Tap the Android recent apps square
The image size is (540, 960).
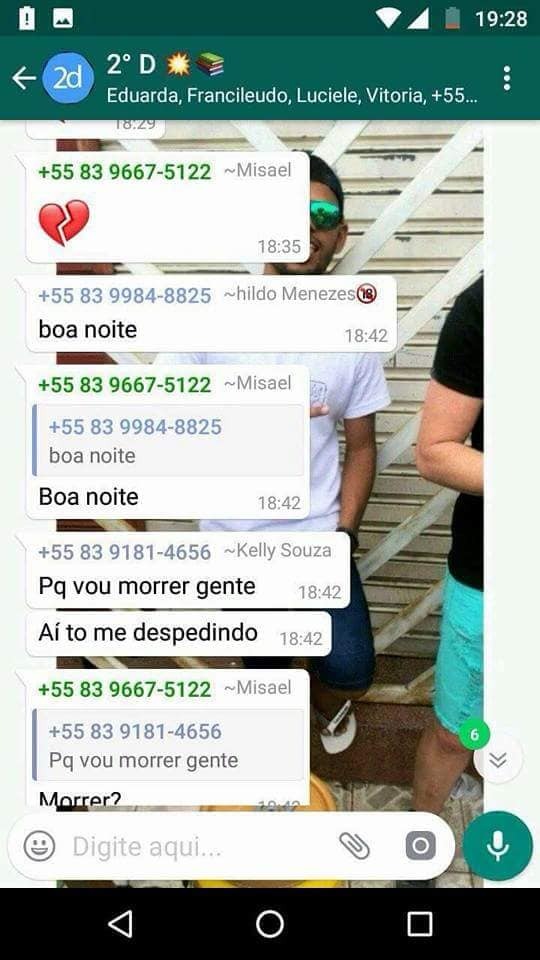(x=419, y=924)
